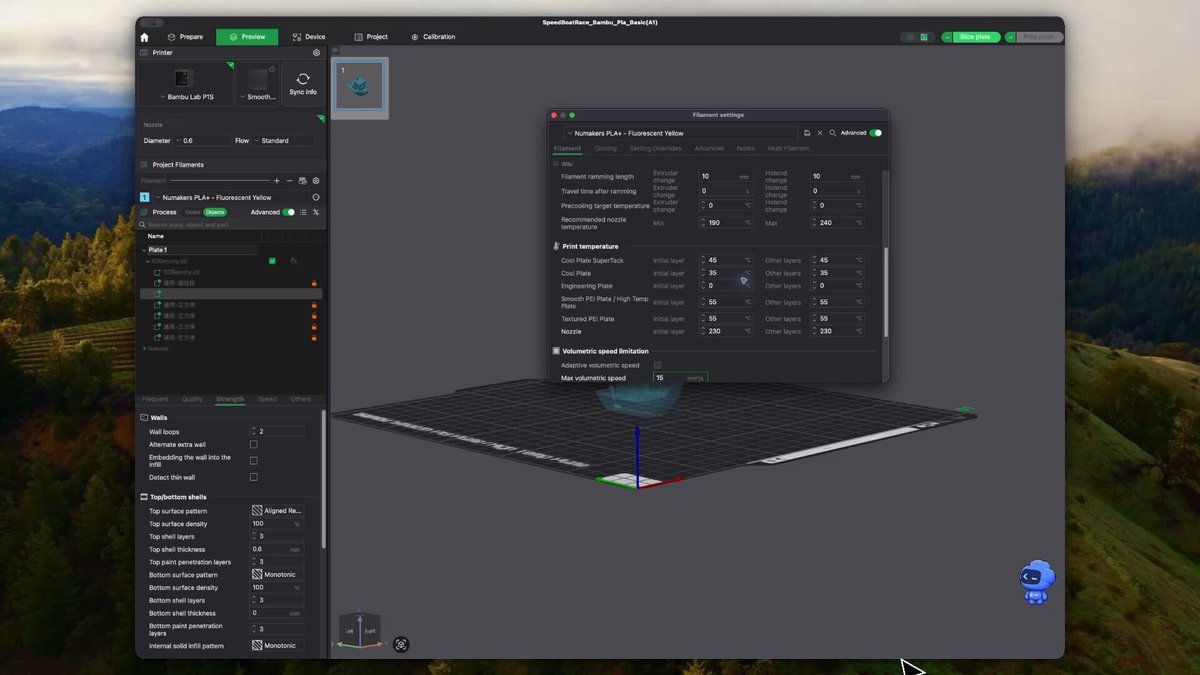Select plate 1 thumbnail
This screenshot has width=1200, height=675.
[360, 86]
